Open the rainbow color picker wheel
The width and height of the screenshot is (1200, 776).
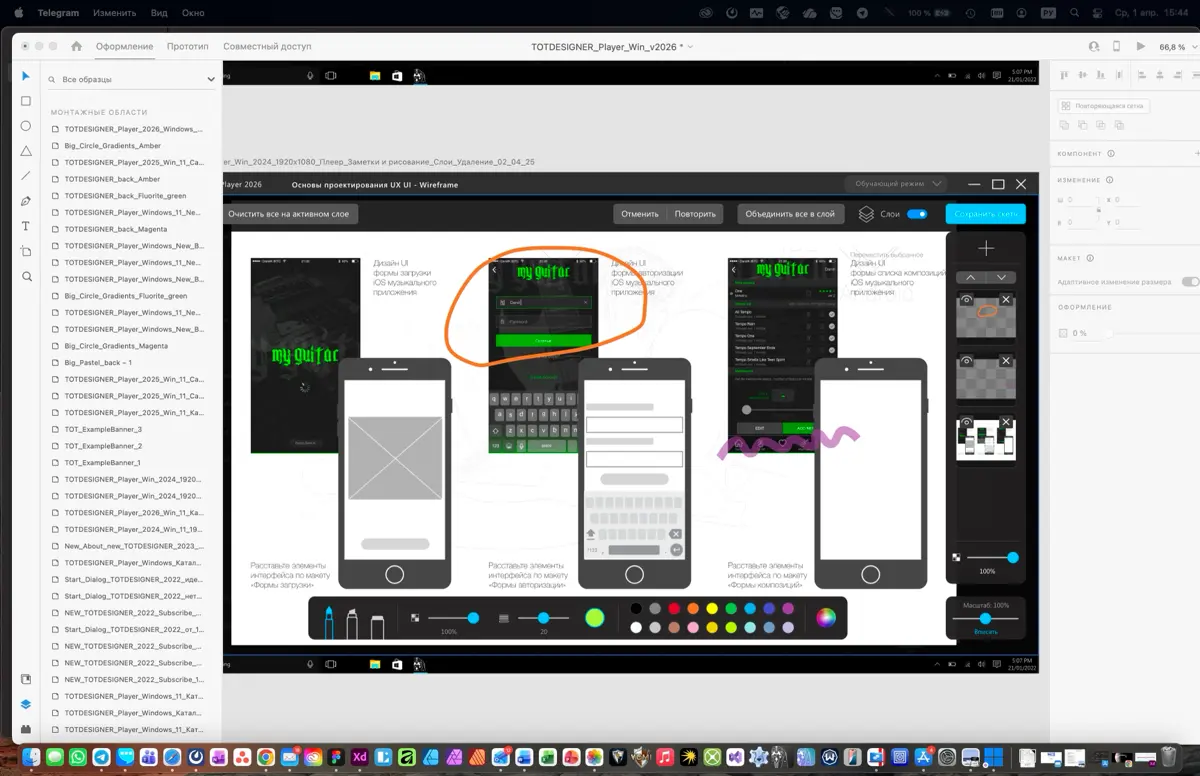pos(828,618)
